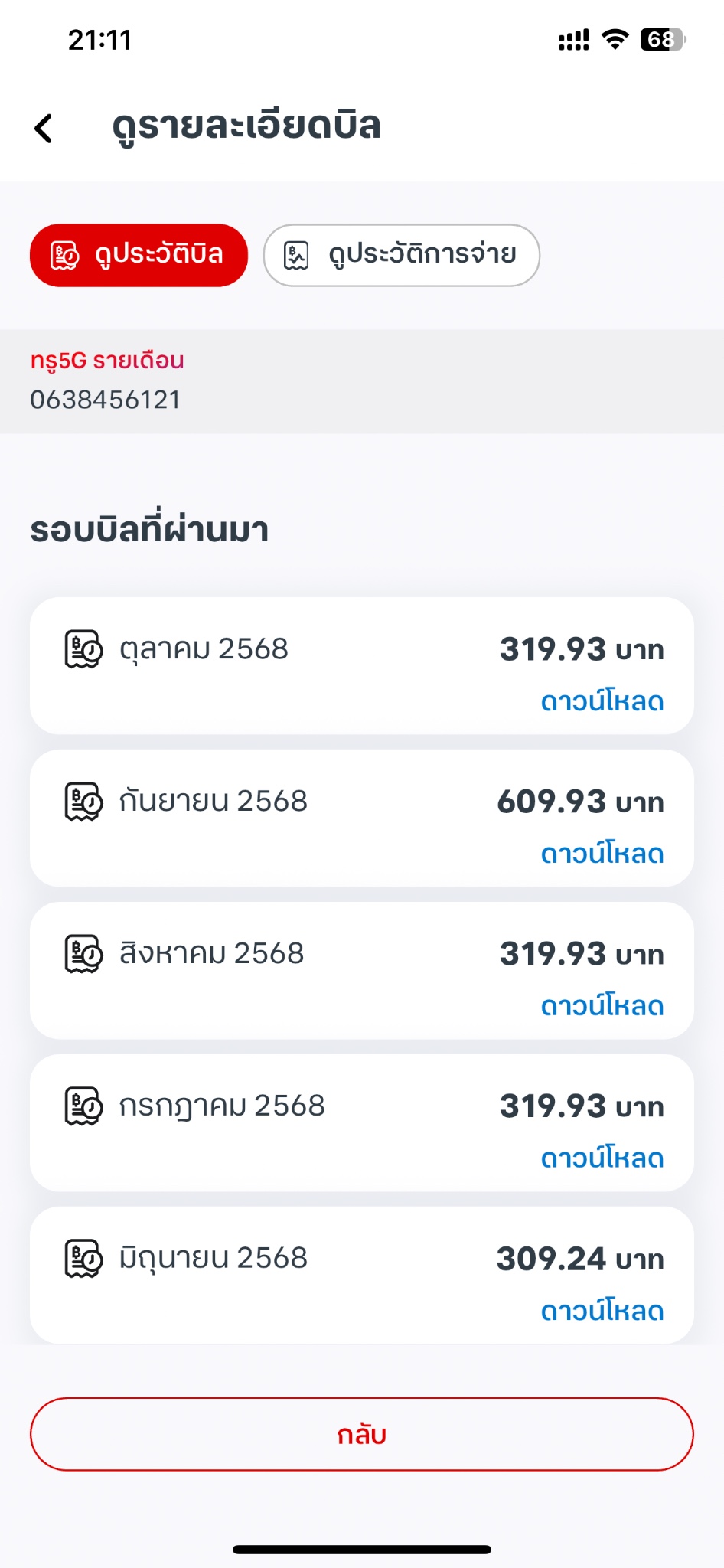Image resolution: width=724 pixels, height=1568 pixels.
Task: Tap bill icon for กันยายน 2568
Action: (83, 802)
